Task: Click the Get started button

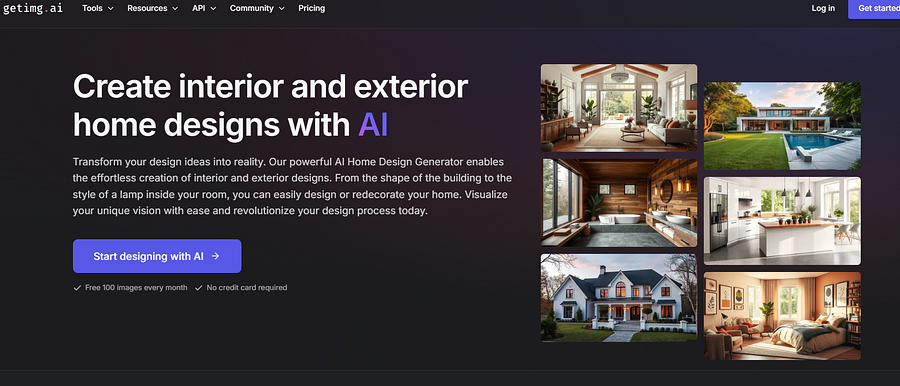Action: (x=874, y=8)
